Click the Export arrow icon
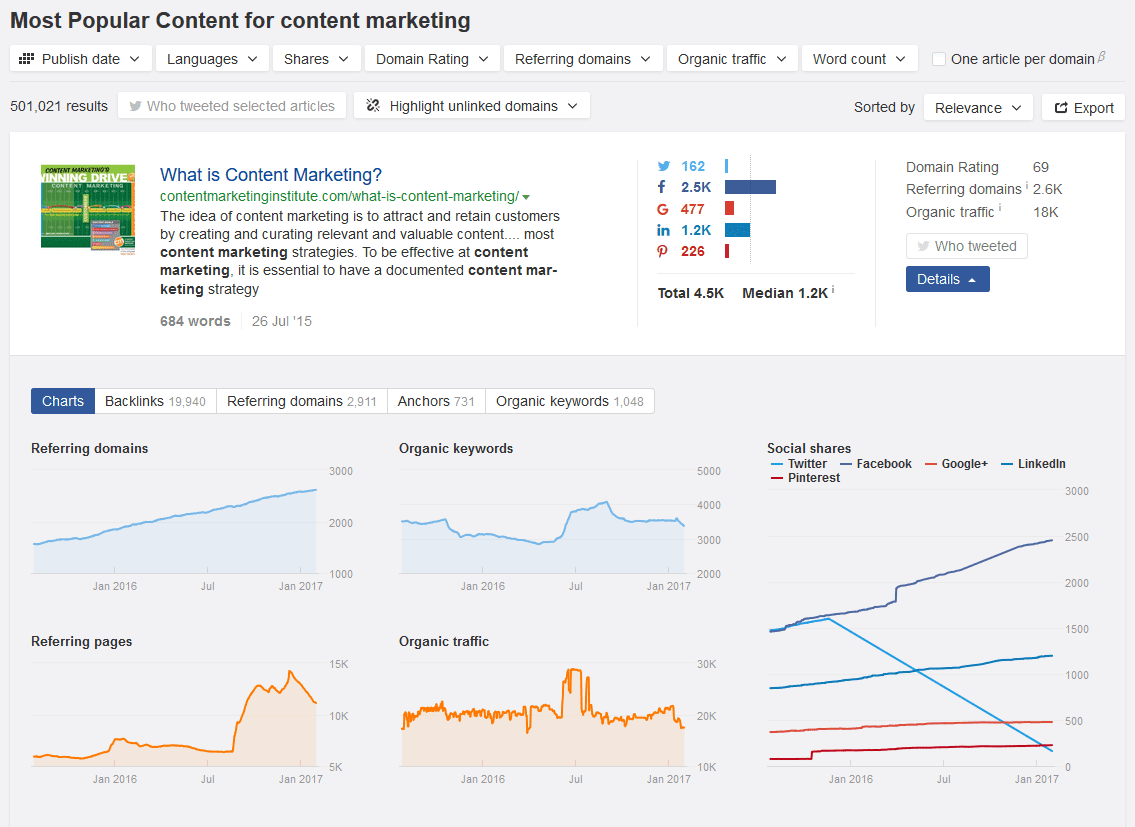The height and width of the screenshot is (827, 1135). point(1060,108)
